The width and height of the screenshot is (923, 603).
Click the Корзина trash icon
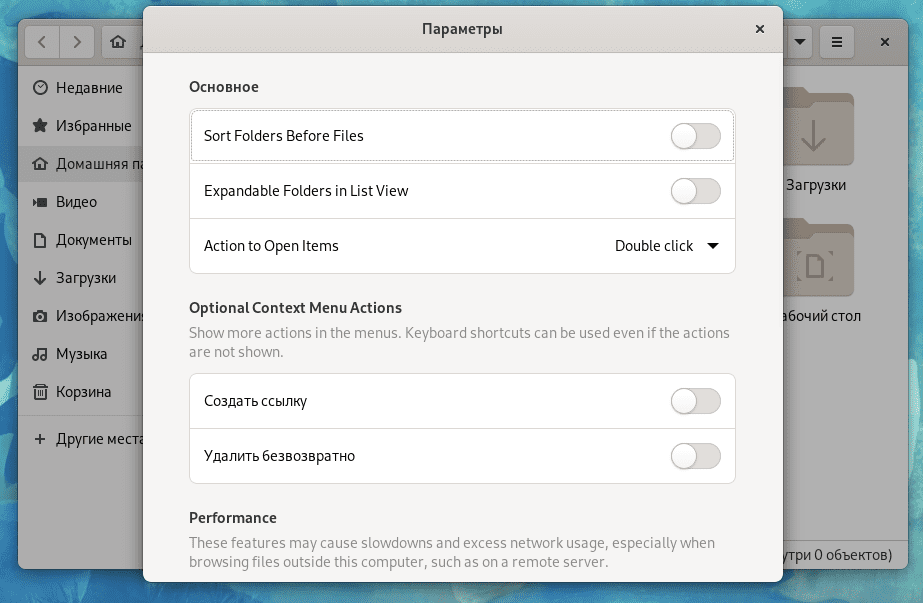[x=40, y=392]
